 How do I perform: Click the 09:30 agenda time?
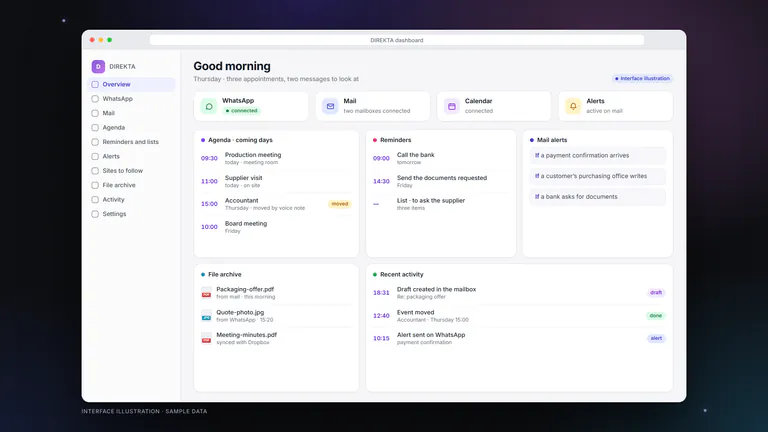pyautogui.click(x=209, y=158)
